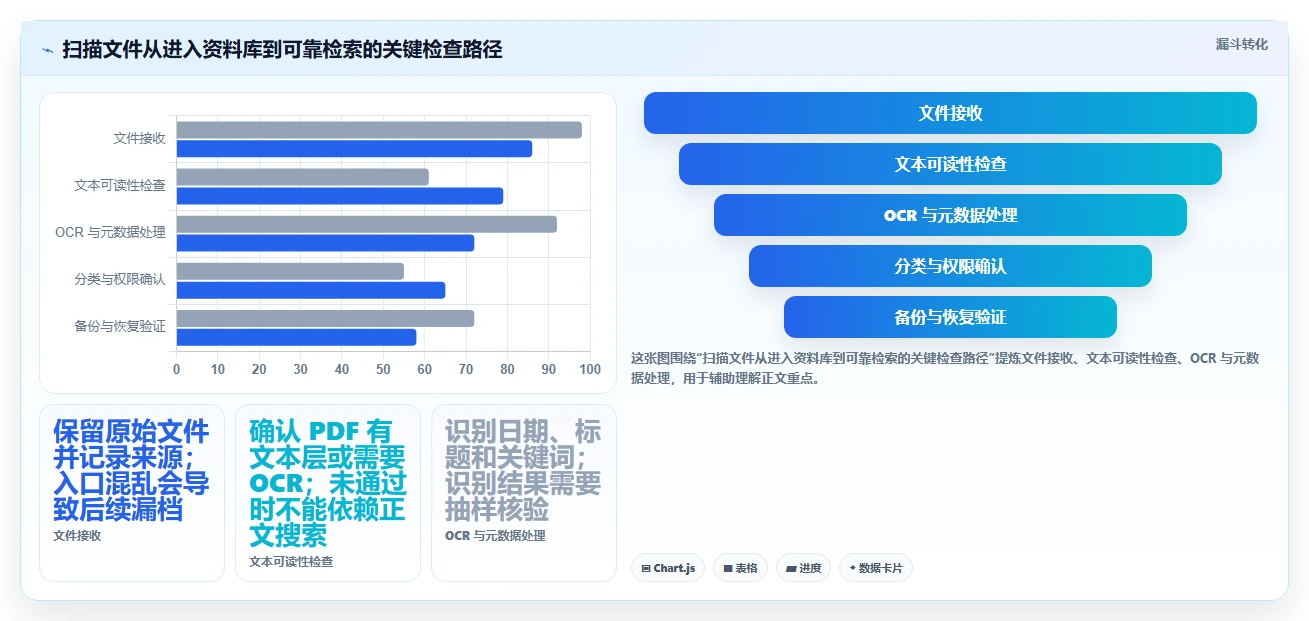The image size is (1309, 621).
Task: Select the 备份与恢复验证 funnel stage
Action: [950, 317]
